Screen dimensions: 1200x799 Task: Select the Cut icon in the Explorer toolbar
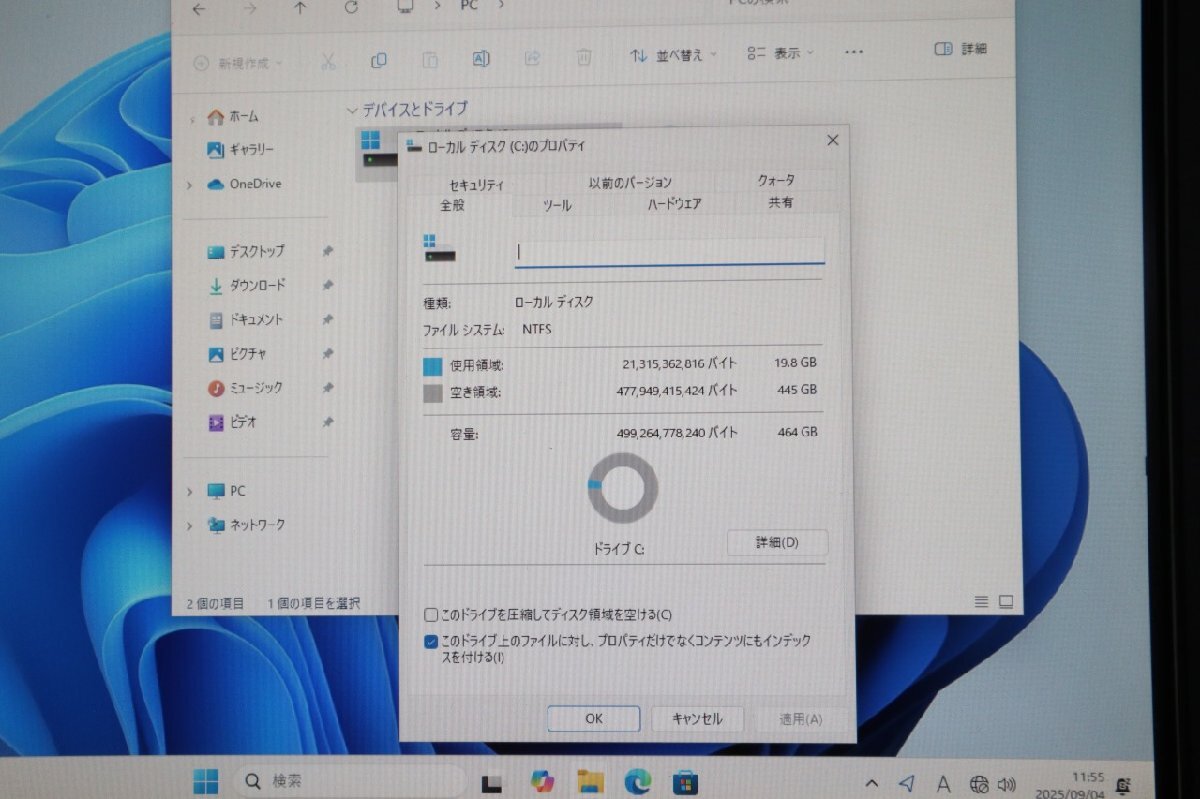tap(328, 60)
